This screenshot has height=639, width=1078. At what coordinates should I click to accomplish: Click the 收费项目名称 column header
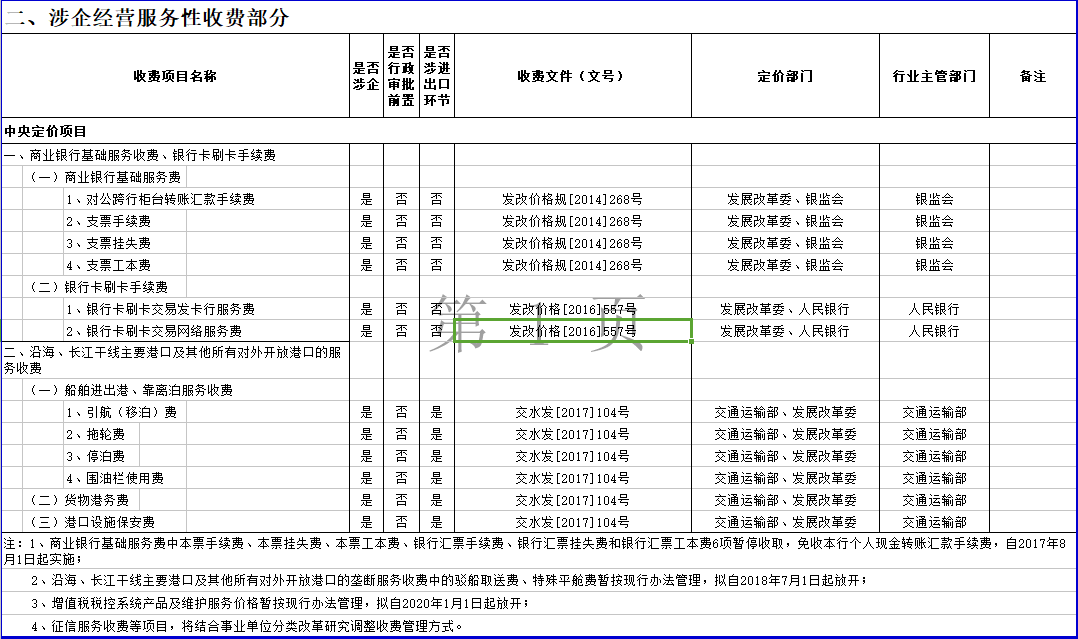tap(175, 76)
